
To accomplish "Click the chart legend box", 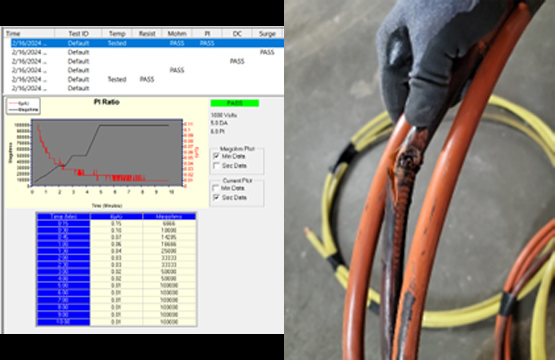I will pyautogui.click(x=23, y=107).
